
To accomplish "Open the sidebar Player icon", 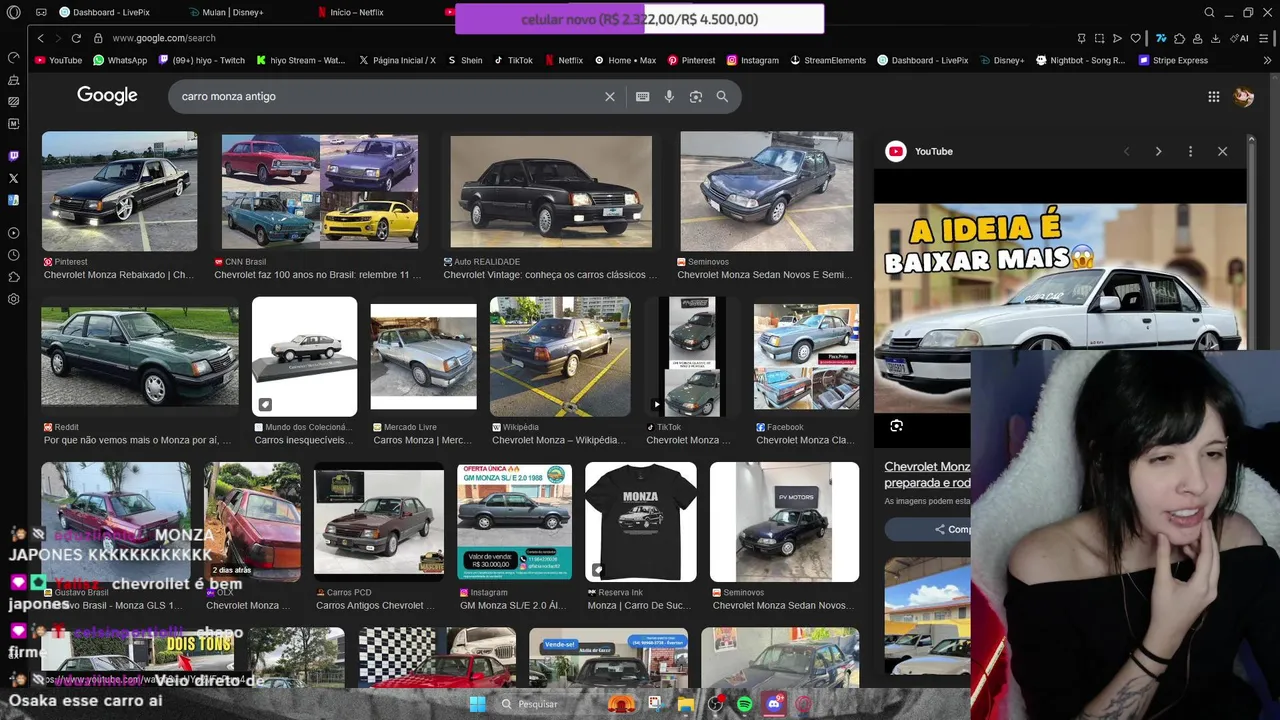I will pyautogui.click(x=13, y=233).
